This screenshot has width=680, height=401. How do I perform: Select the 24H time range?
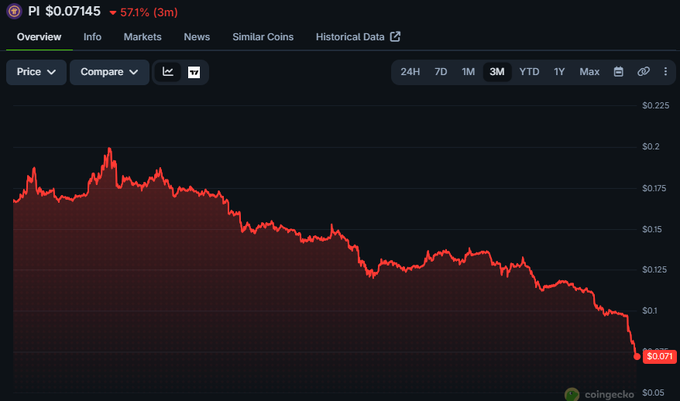[x=410, y=72]
